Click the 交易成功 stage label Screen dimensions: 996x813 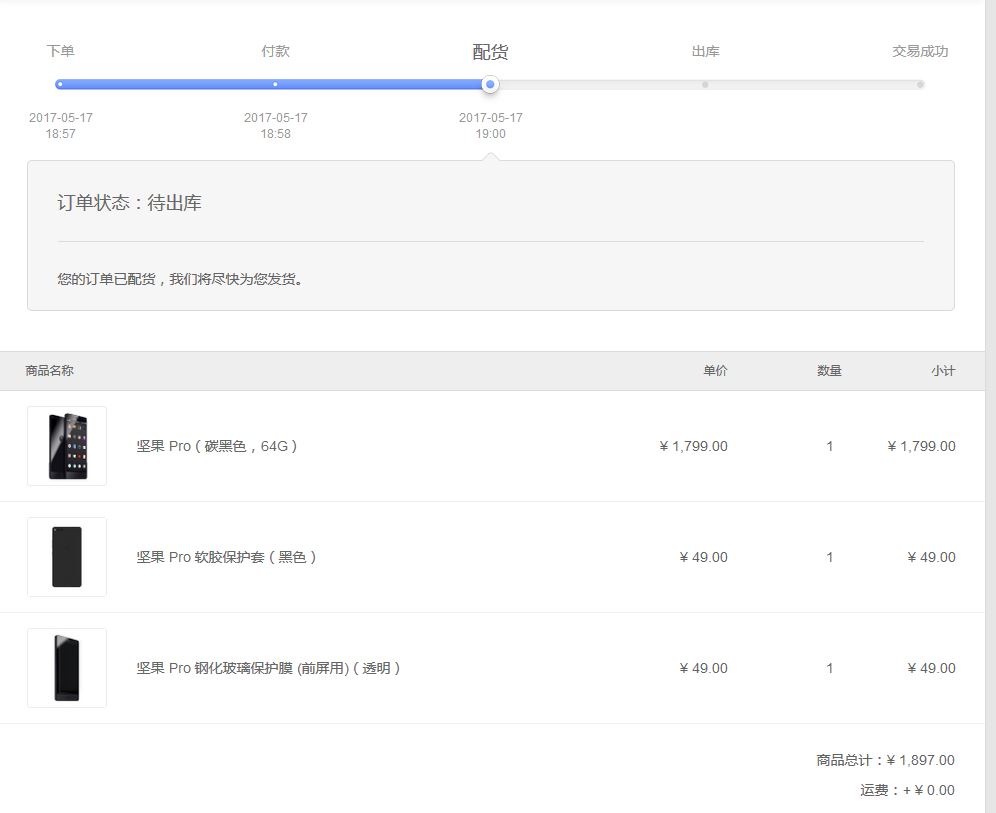(x=920, y=51)
